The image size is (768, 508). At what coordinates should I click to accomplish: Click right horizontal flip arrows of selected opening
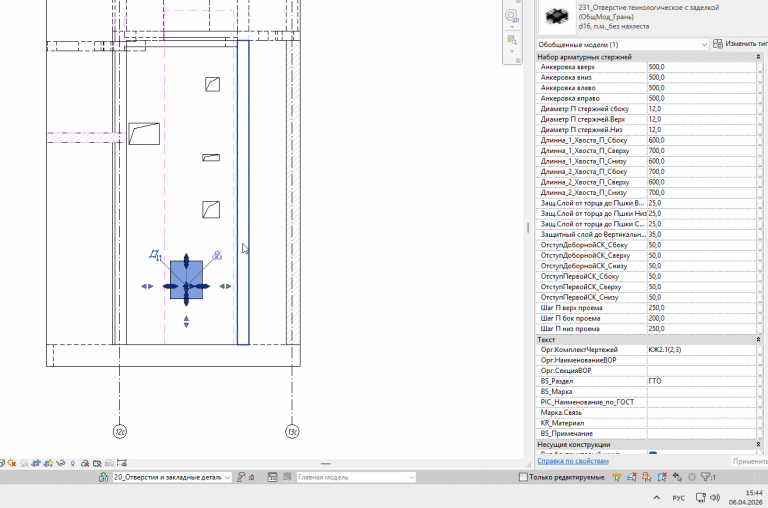[225, 287]
